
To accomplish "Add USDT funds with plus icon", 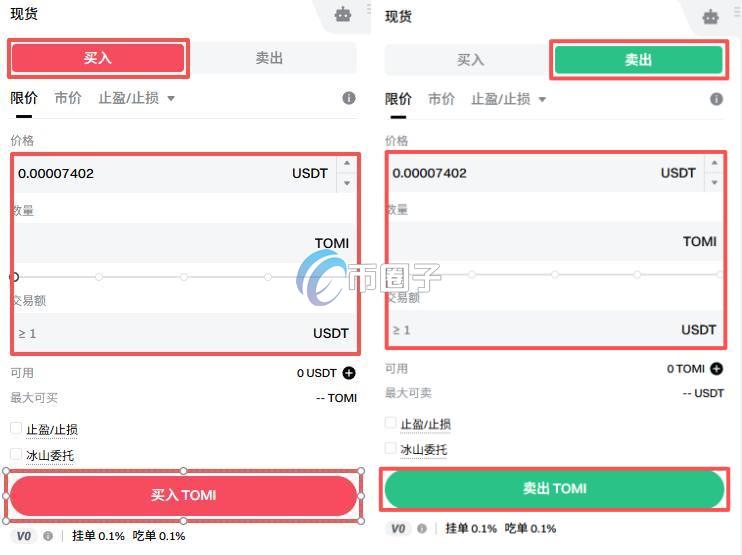I will coord(349,373).
